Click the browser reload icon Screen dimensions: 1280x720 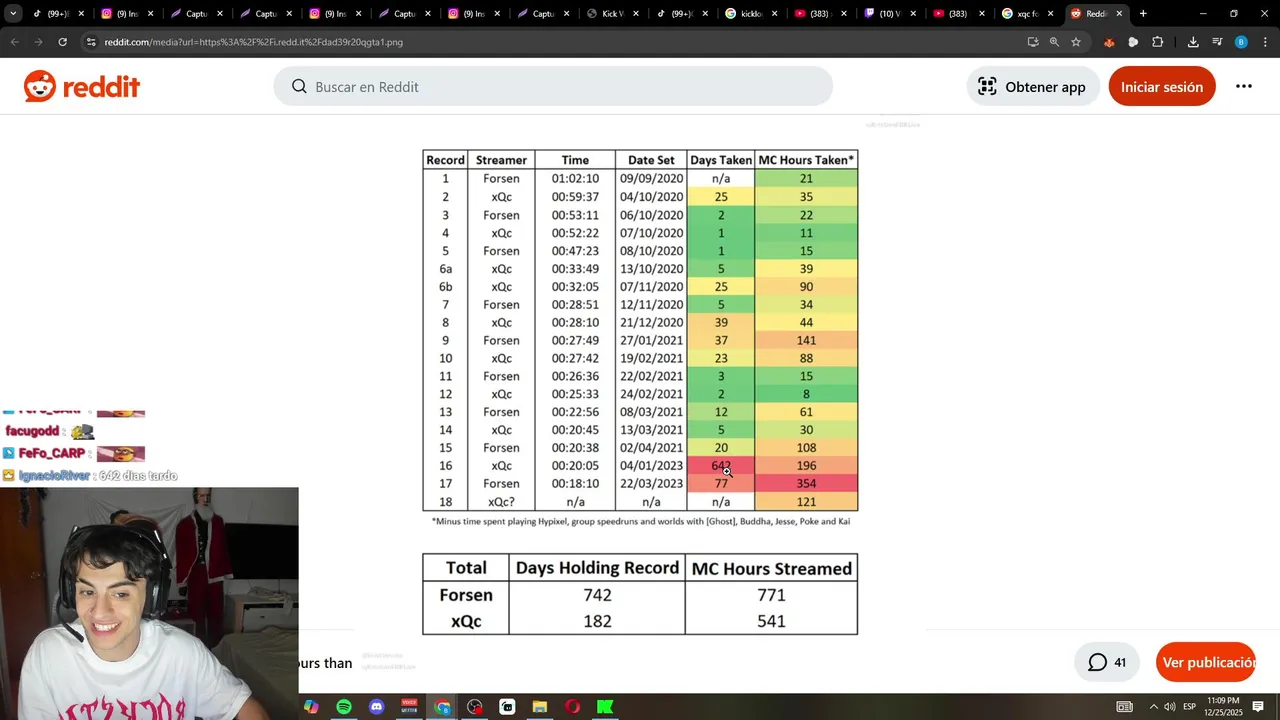coord(62,42)
